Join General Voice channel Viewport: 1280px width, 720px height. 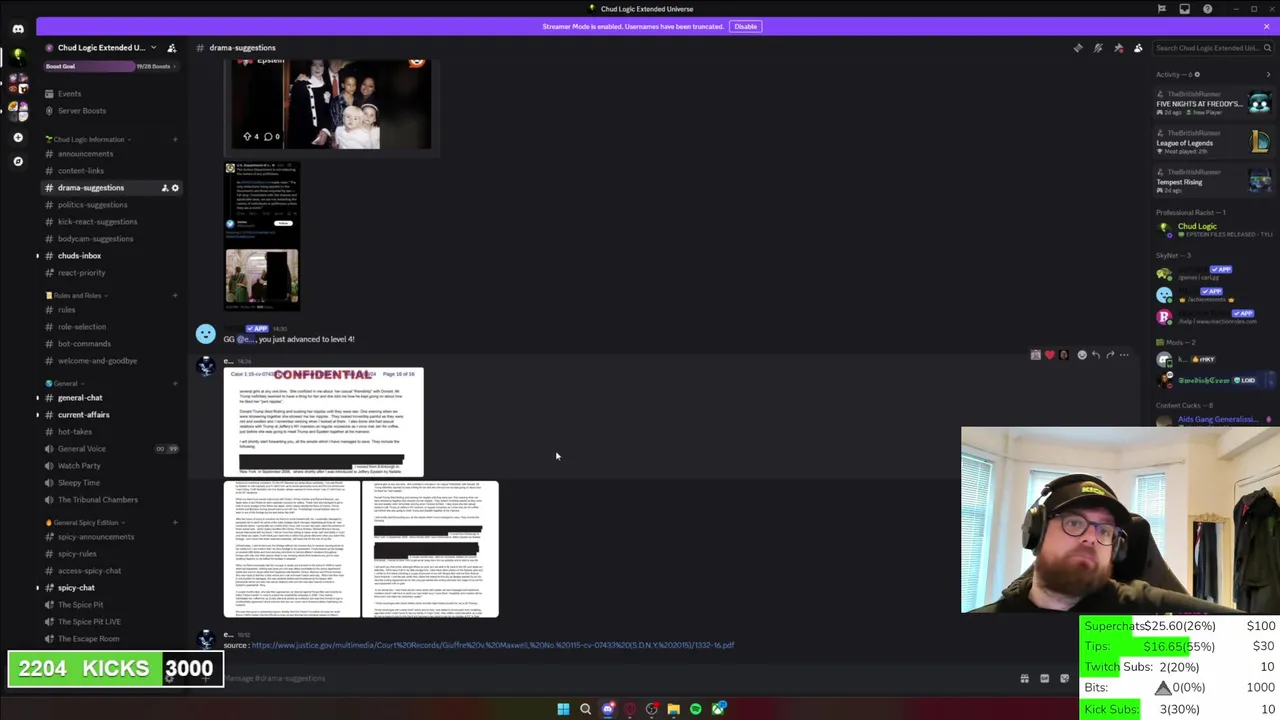(x=110, y=449)
